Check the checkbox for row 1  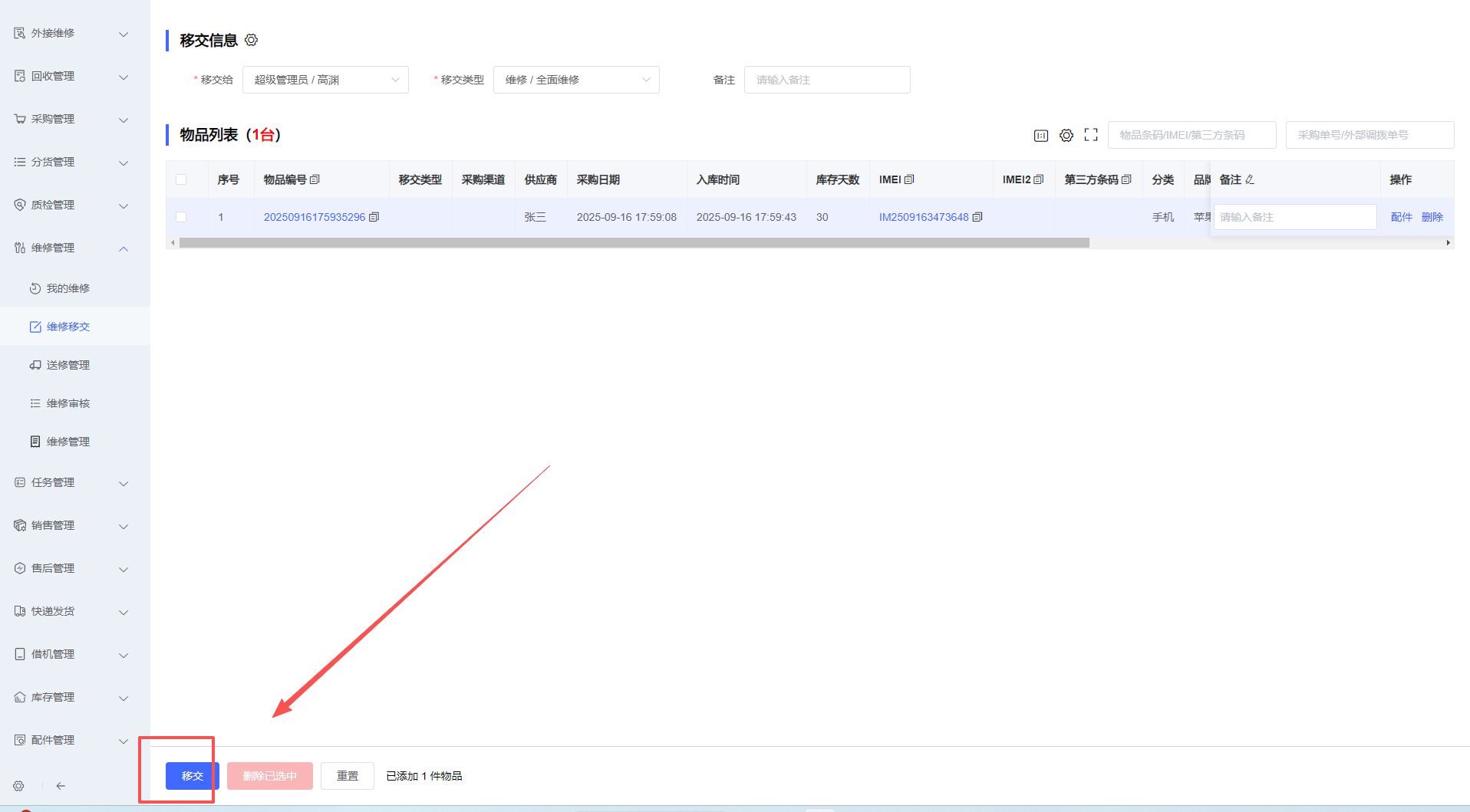pos(181,217)
